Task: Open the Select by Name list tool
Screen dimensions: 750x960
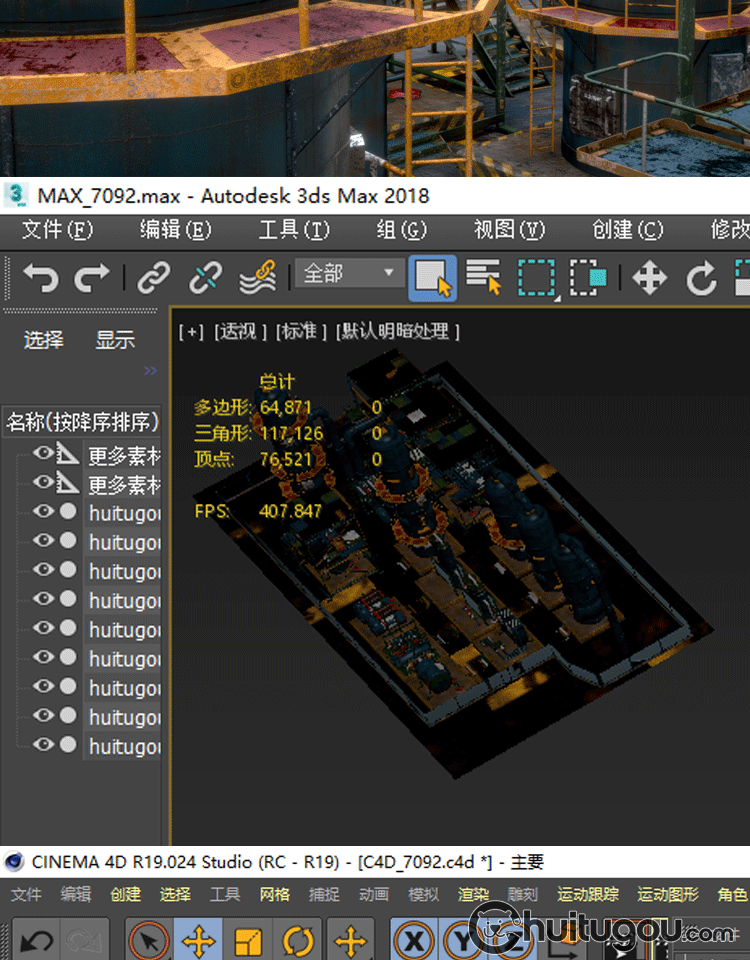Action: point(484,278)
